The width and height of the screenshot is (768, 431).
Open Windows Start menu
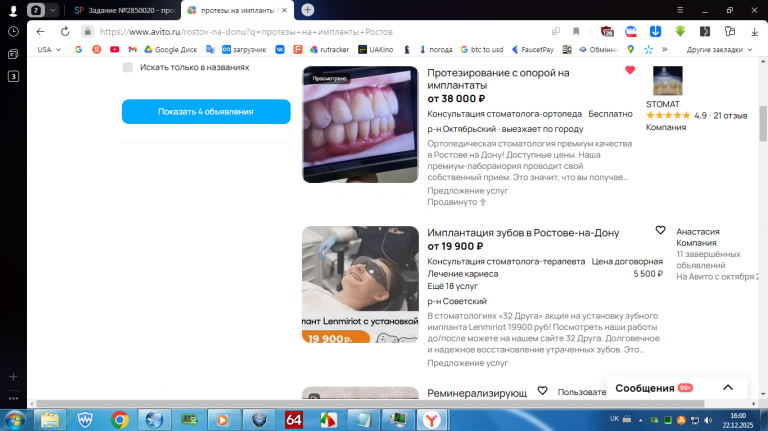(x=15, y=420)
